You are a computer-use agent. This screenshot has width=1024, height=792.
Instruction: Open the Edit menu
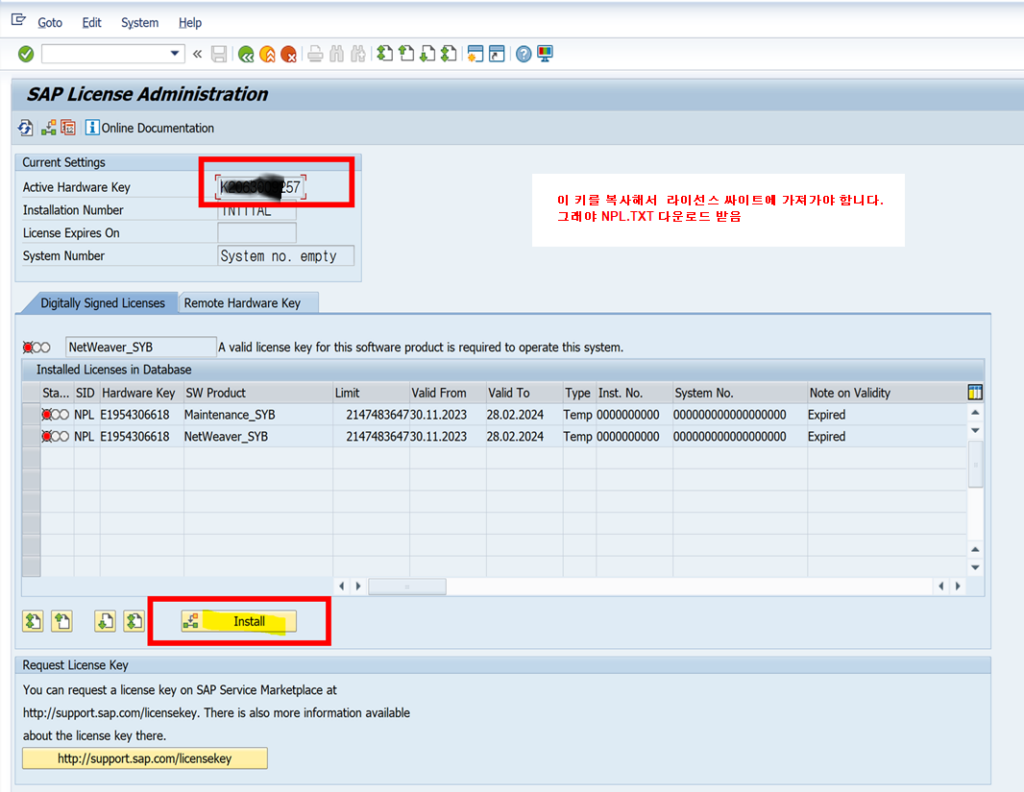(91, 22)
